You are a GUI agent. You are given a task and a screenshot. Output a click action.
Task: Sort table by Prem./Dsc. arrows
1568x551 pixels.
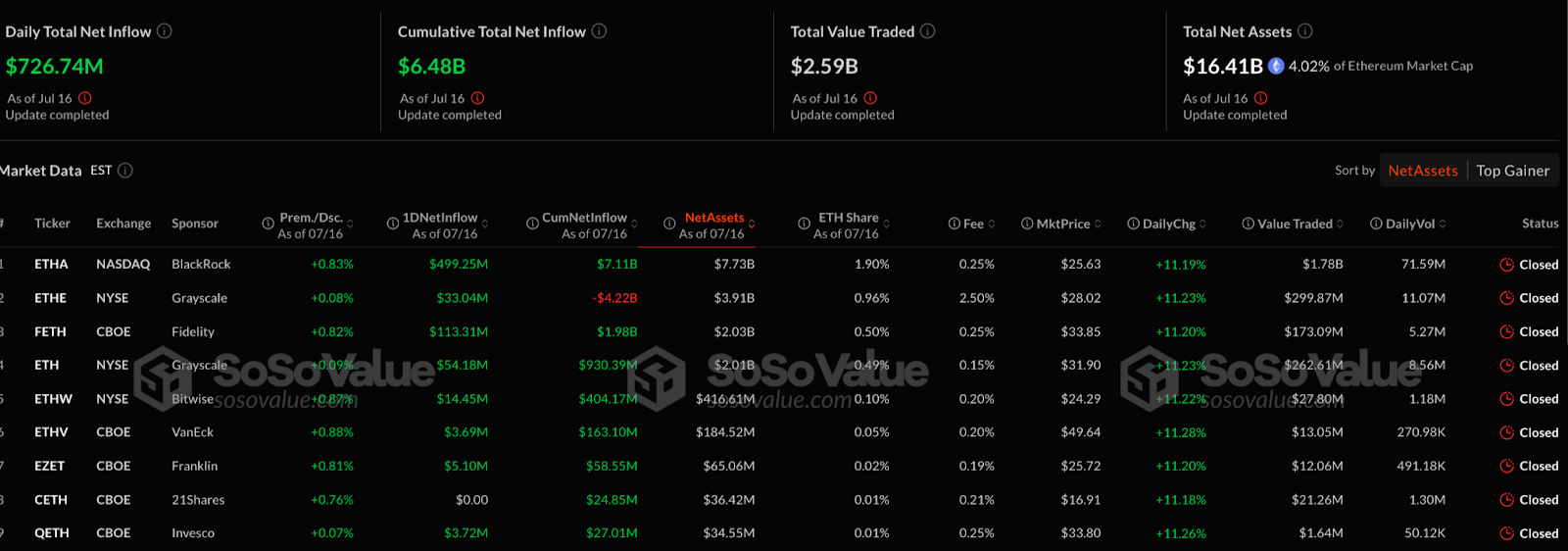(x=350, y=225)
